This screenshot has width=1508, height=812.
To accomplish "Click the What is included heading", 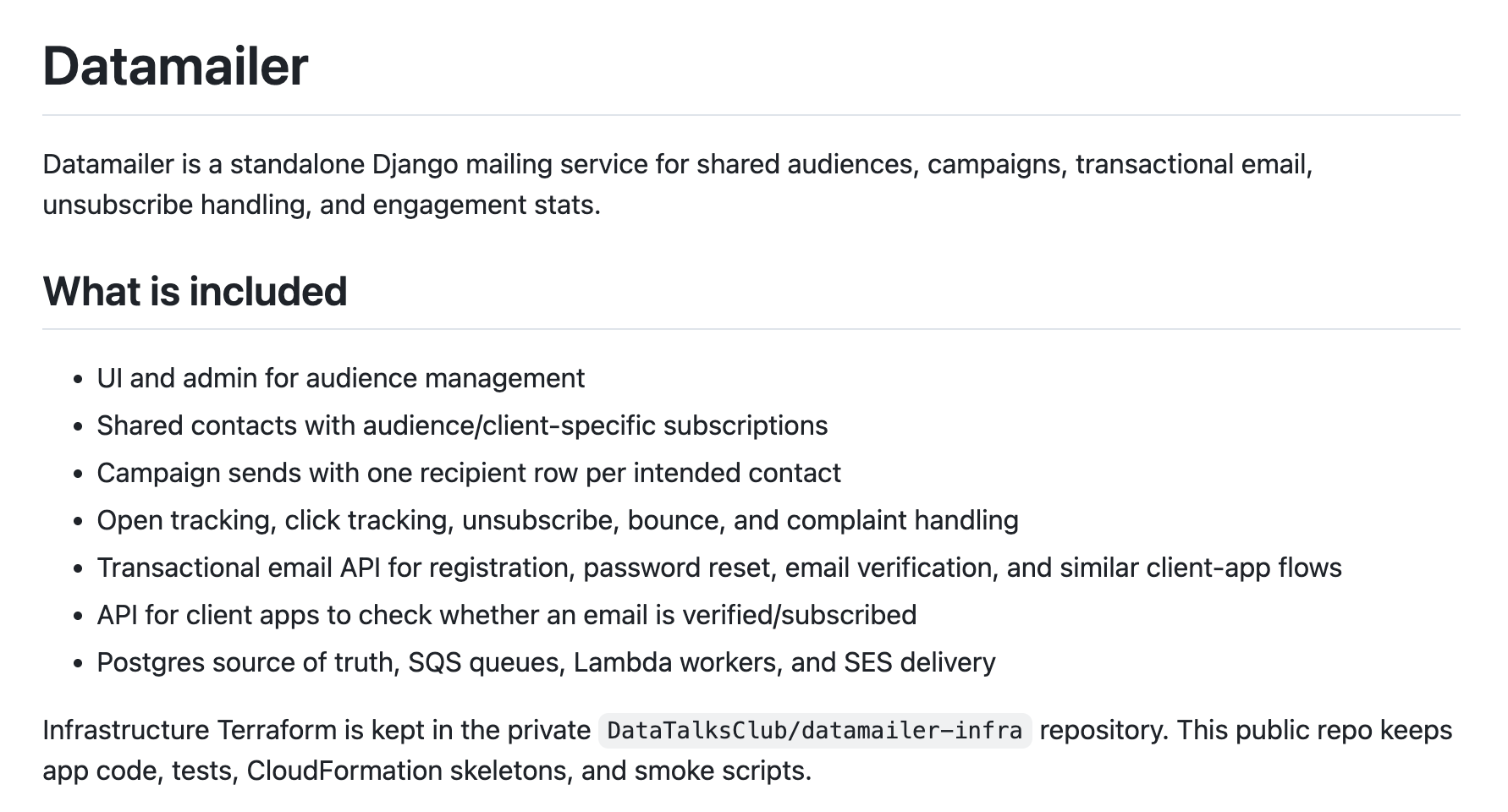I will click(195, 291).
